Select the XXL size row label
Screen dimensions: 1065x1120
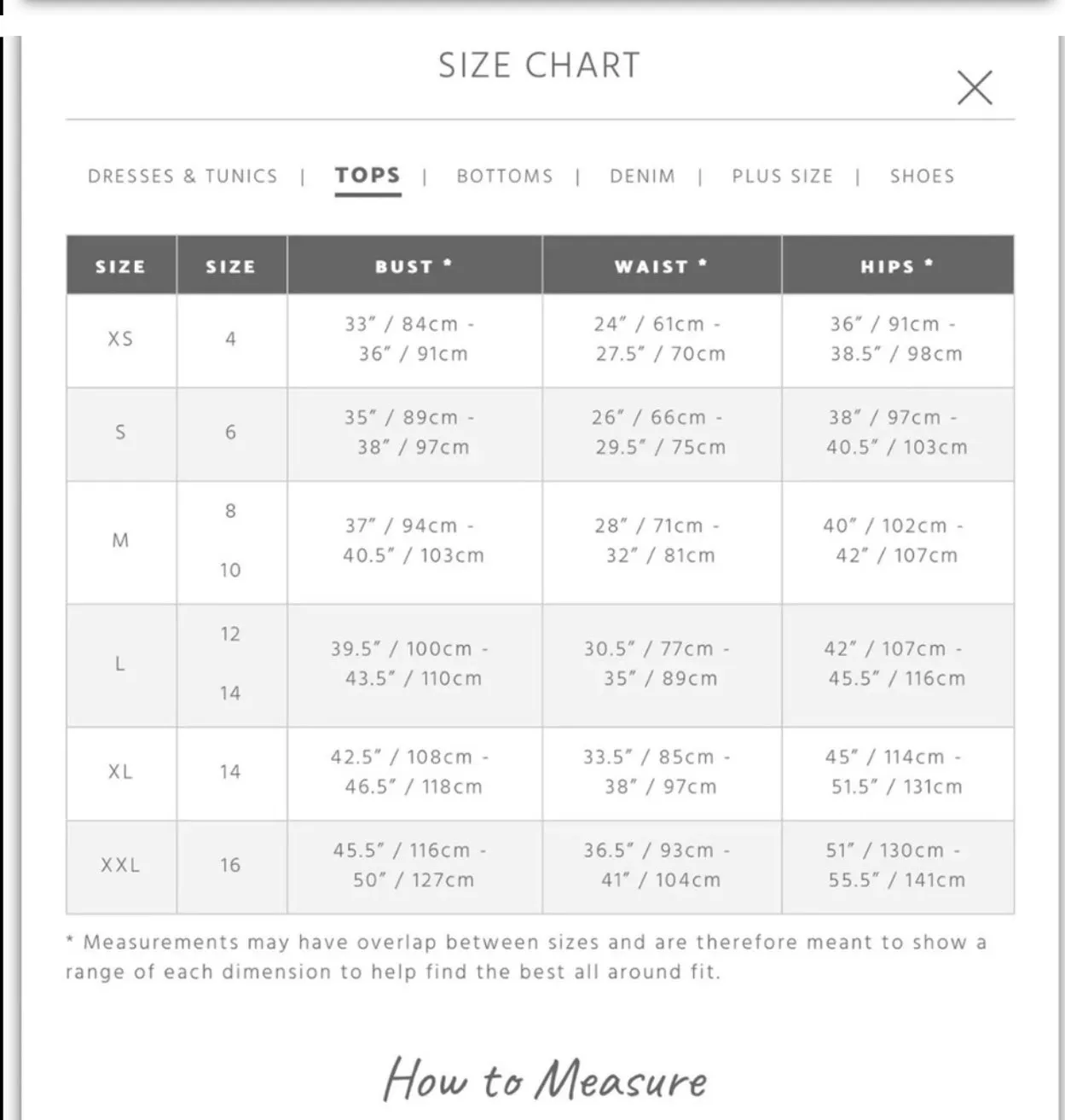pyautogui.click(x=120, y=865)
